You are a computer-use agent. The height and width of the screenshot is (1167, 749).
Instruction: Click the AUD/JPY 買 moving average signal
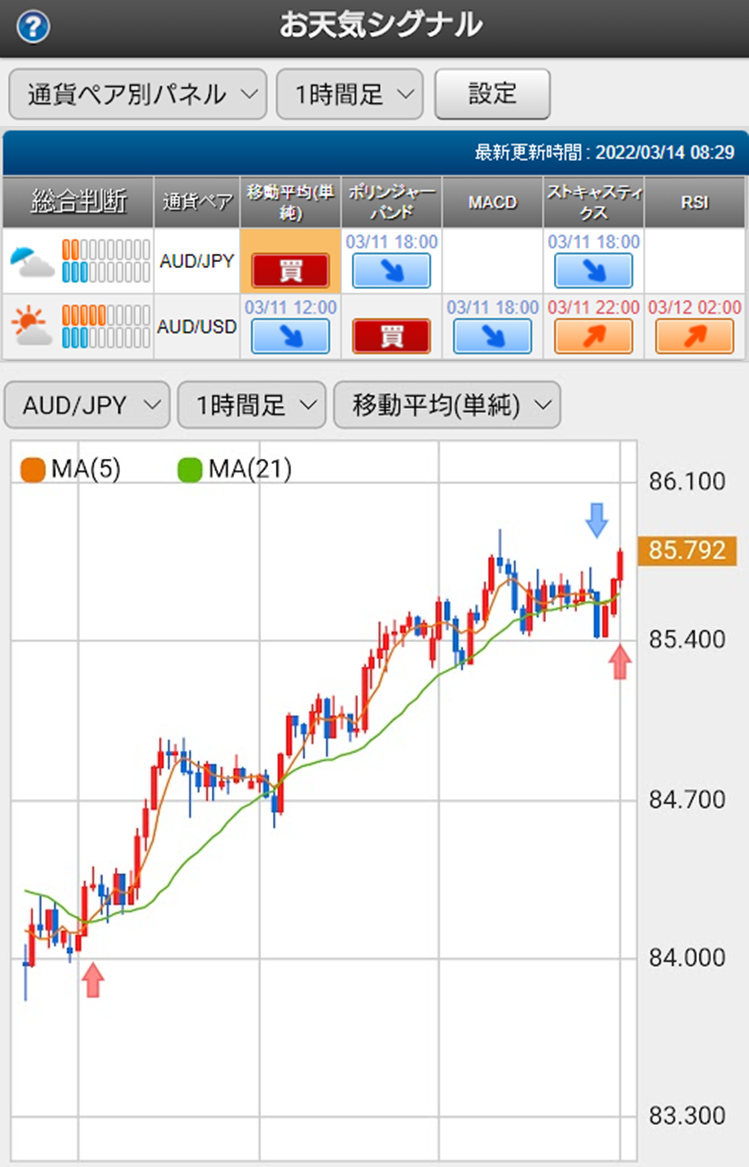290,271
